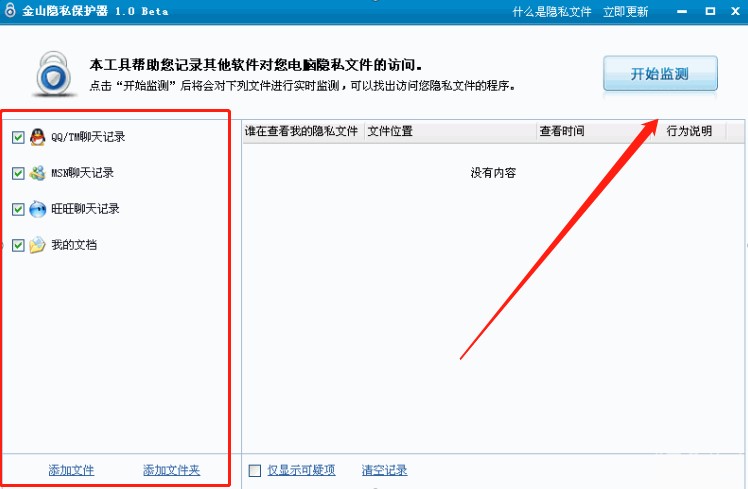Click the QQ penguin icon
The width and height of the screenshot is (748, 489).
pyautogui.click(x=38, y=137)
